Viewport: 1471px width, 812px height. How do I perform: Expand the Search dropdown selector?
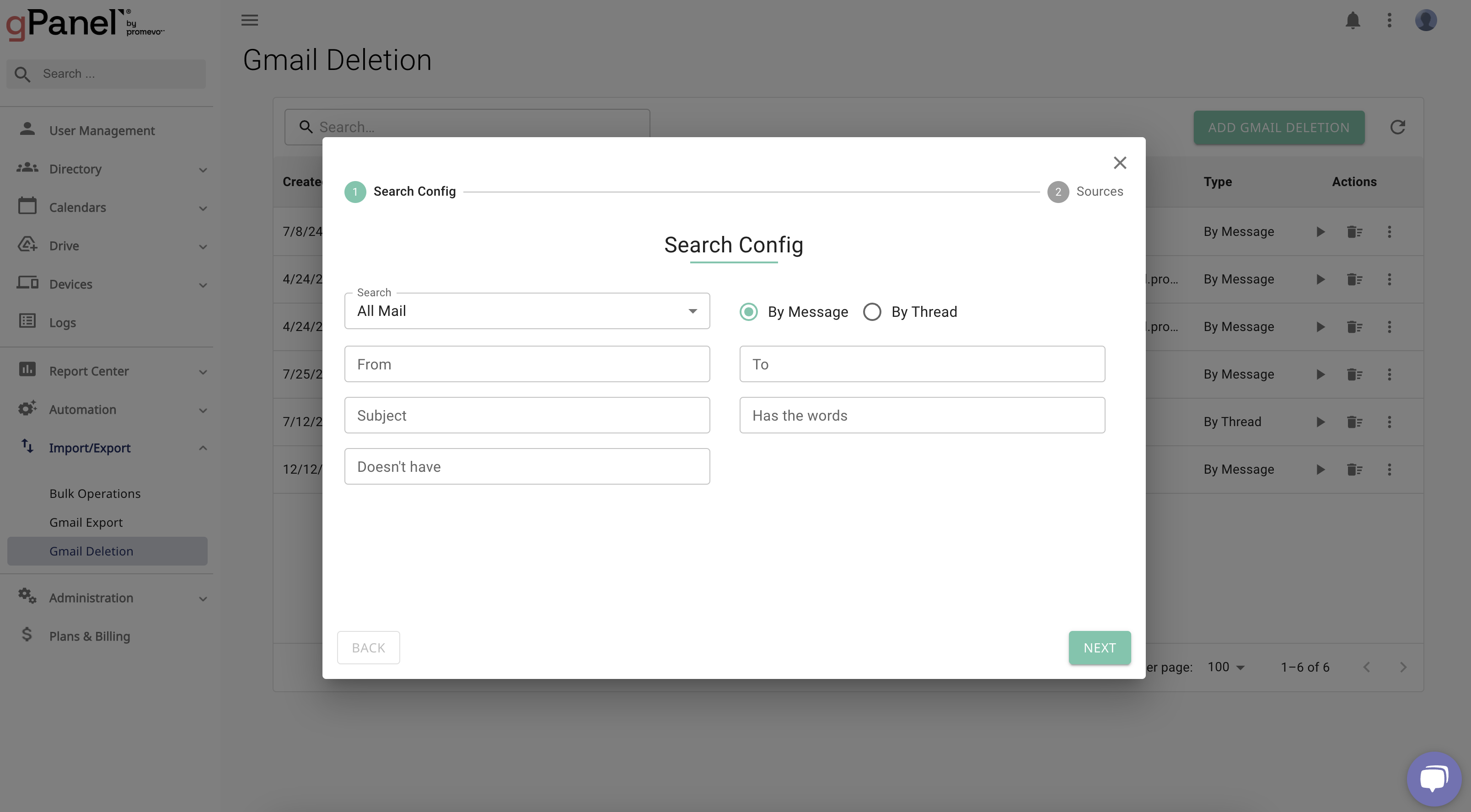[692, 310]
